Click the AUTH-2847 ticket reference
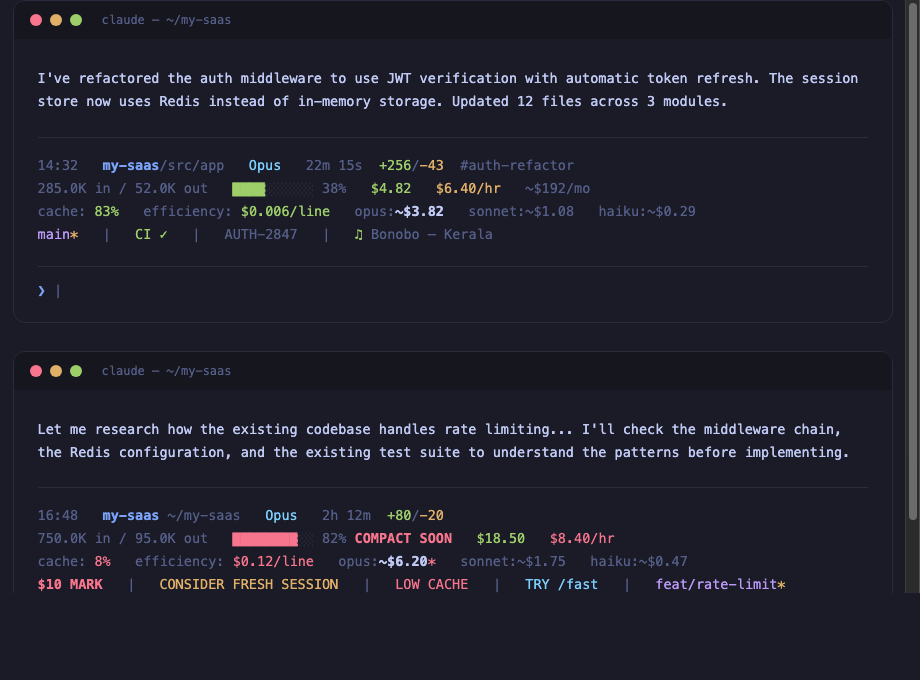 258,234
